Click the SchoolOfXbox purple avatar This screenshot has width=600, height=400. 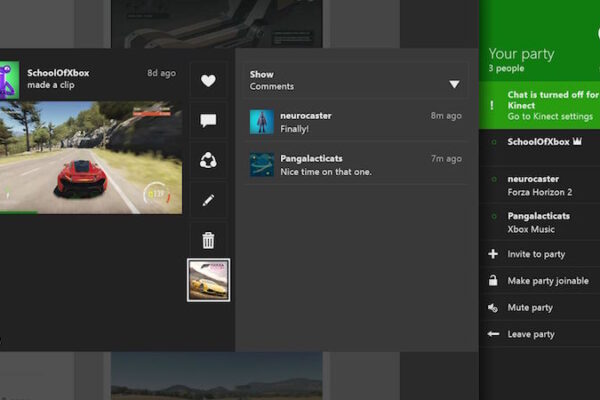[x=9, y=80]
